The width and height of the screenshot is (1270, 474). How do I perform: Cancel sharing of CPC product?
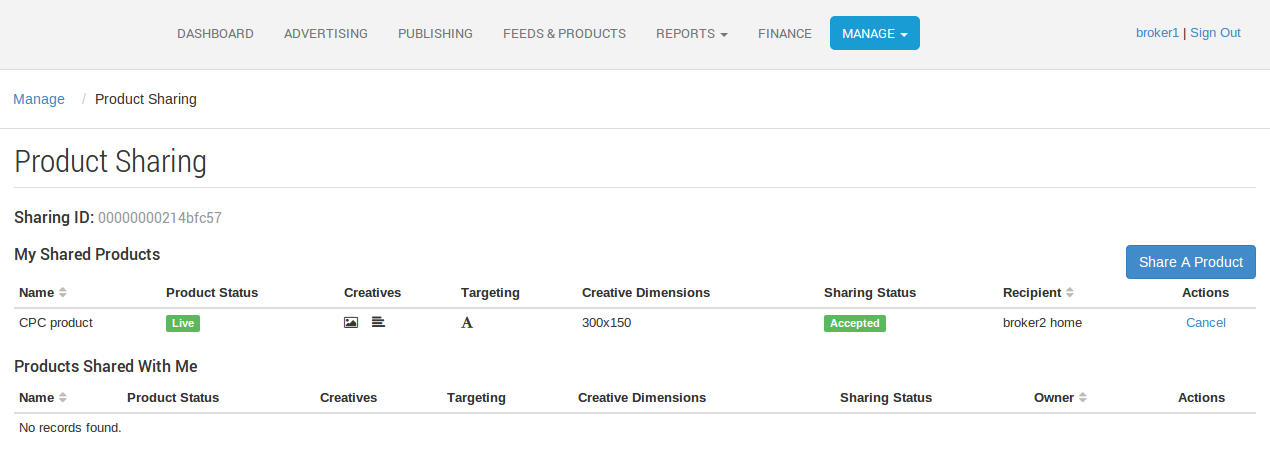click(x=1205, y=322)
